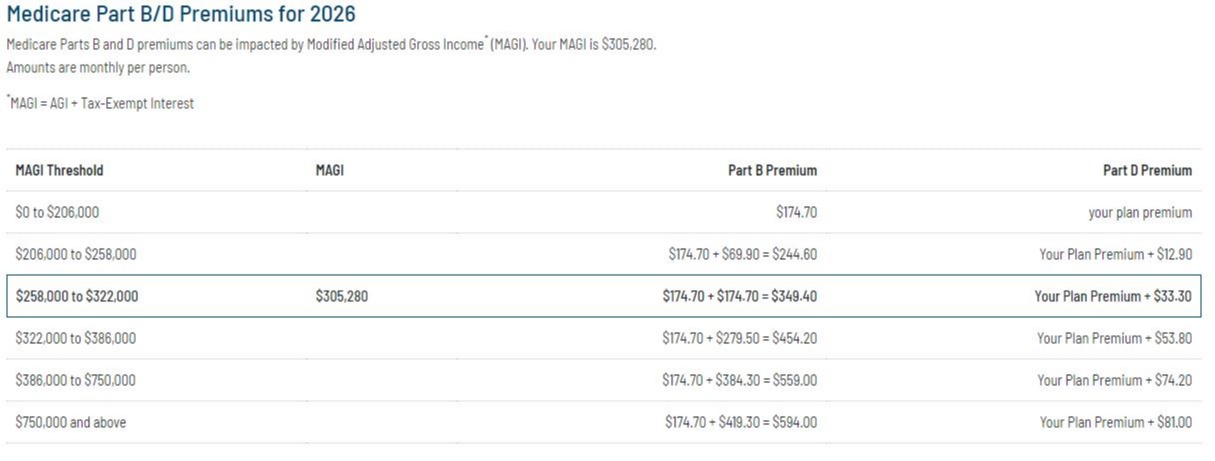Click the Your Plan Premium + $81.00 cell
This screenshot has width=1215, height=461.
[x=1115, y=422]
